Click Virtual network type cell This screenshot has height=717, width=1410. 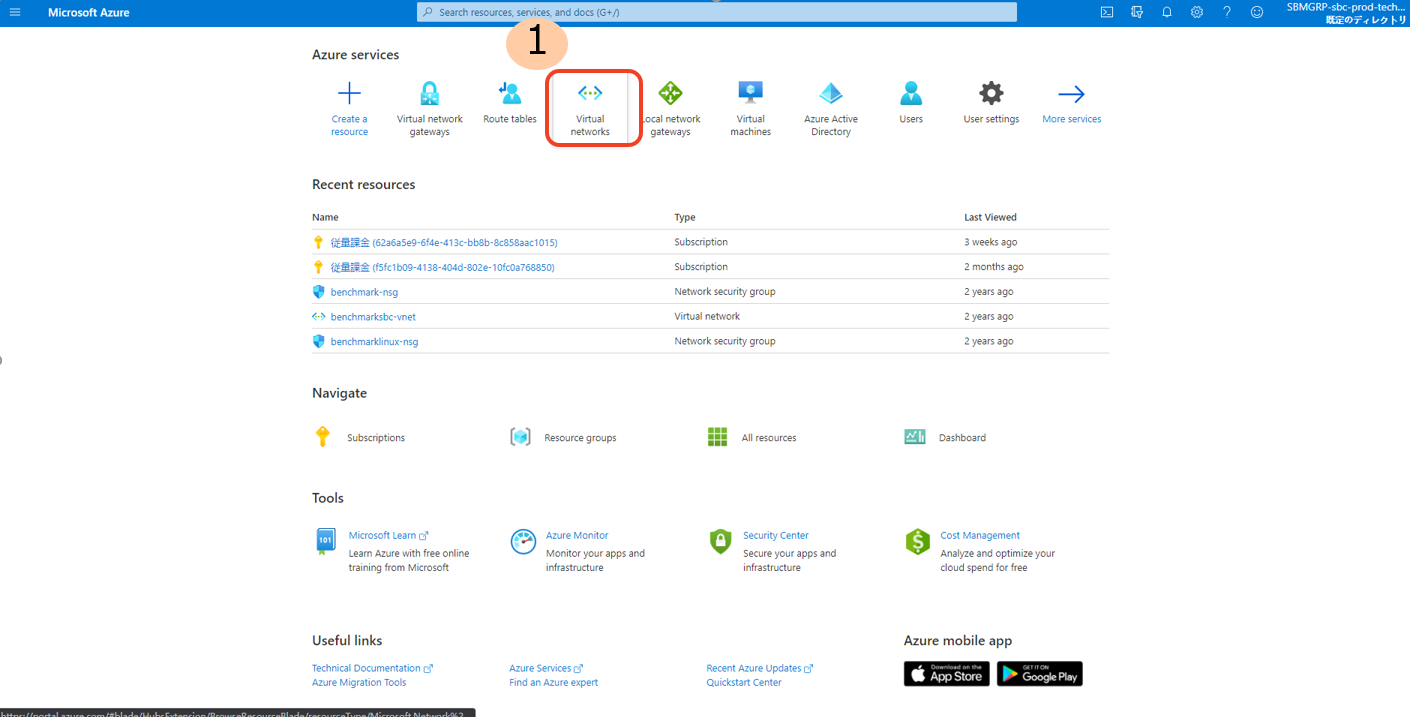point(707,316)
